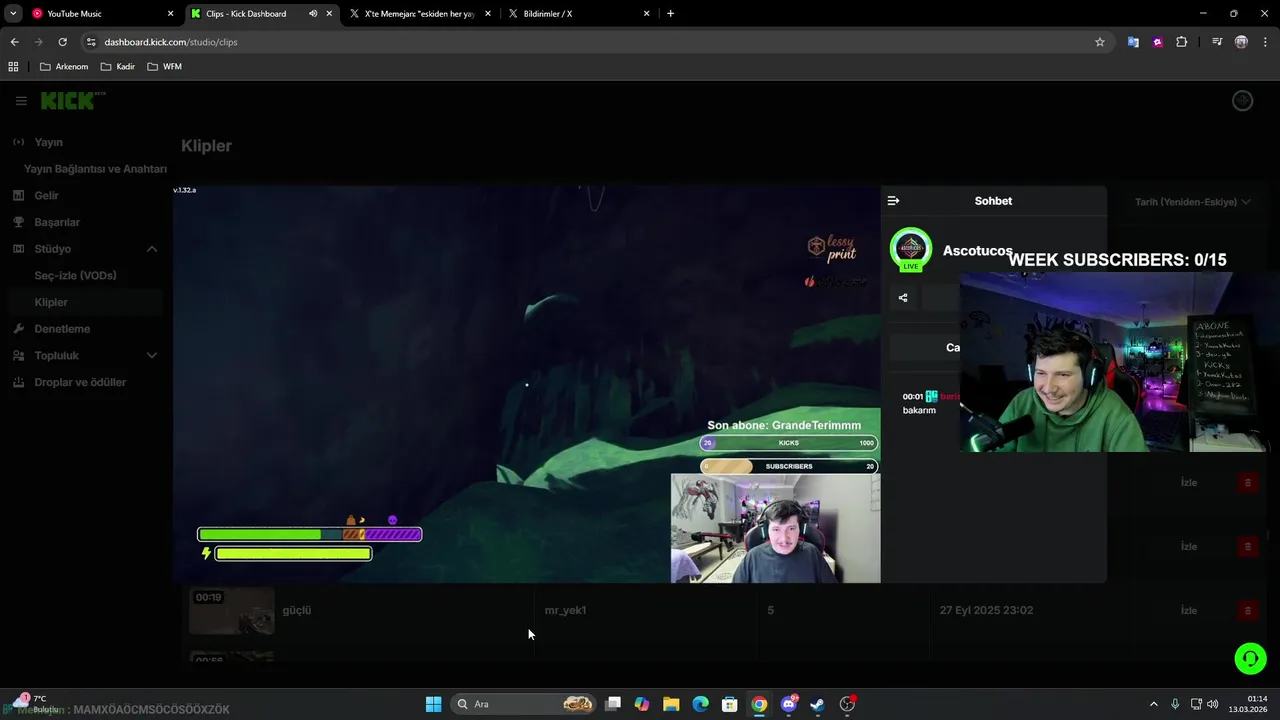Mute the Clips - Kick Dashboard tab audio
Image resolution: width=1280 pixels, height=720 pixels.
[x=313, y=14]
